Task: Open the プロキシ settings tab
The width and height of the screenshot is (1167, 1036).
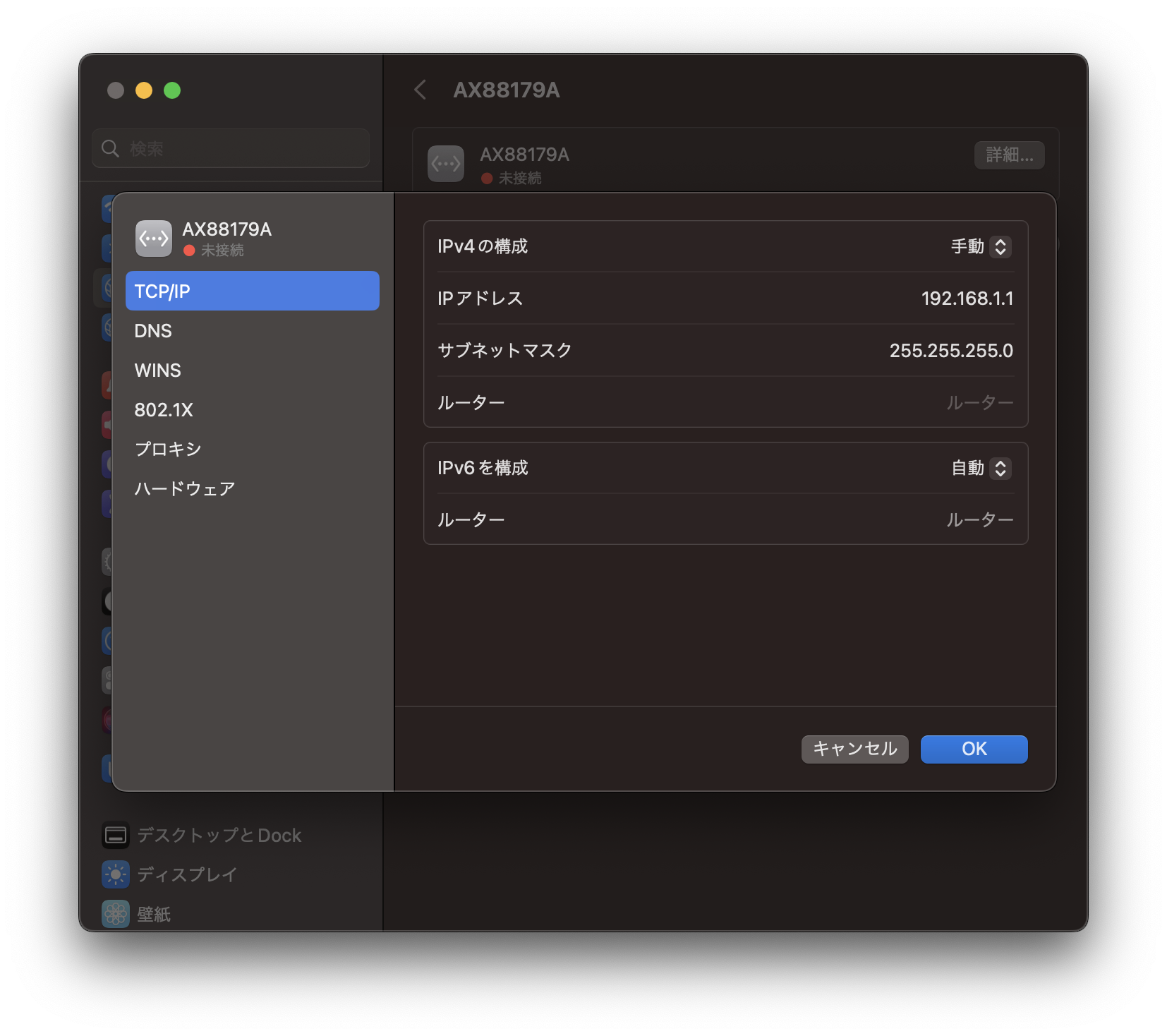Action: (x=167, y=449)
